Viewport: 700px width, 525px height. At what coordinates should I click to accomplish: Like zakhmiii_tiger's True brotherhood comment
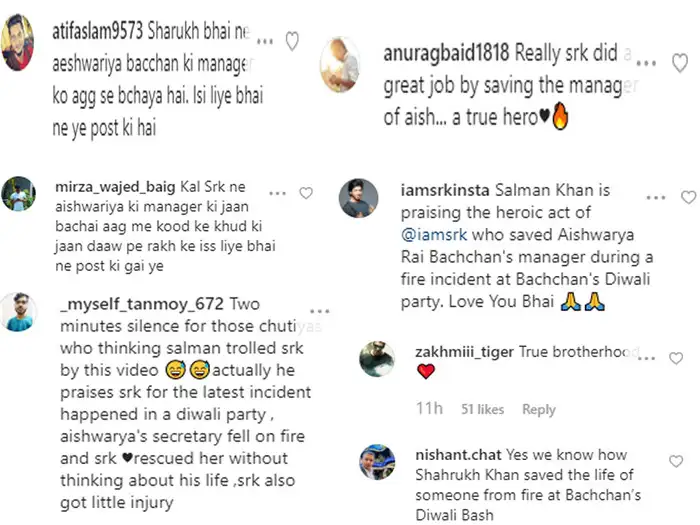point(676,358)
